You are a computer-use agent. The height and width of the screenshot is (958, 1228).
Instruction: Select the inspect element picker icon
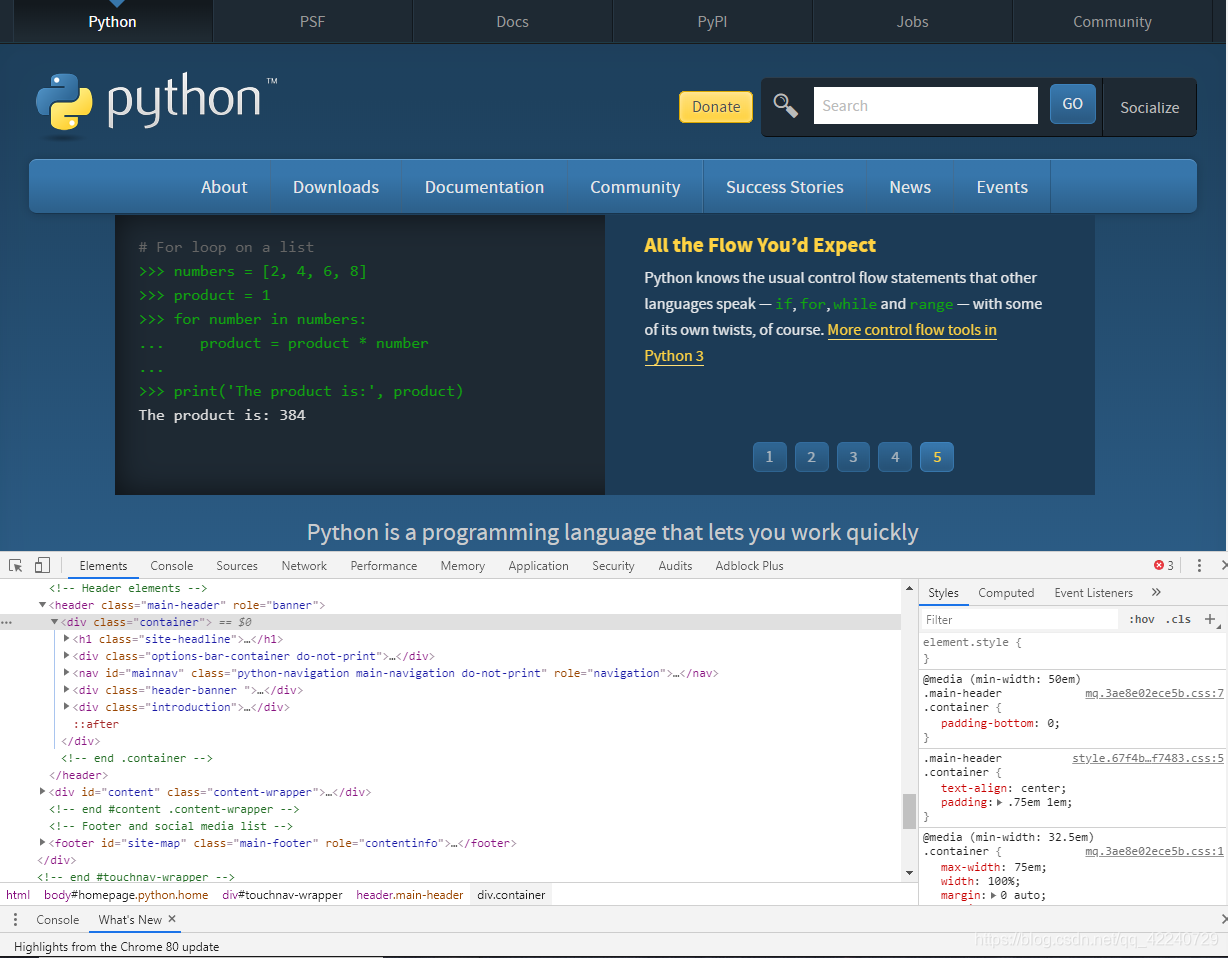pyautogui.click(x=16, y=565)
